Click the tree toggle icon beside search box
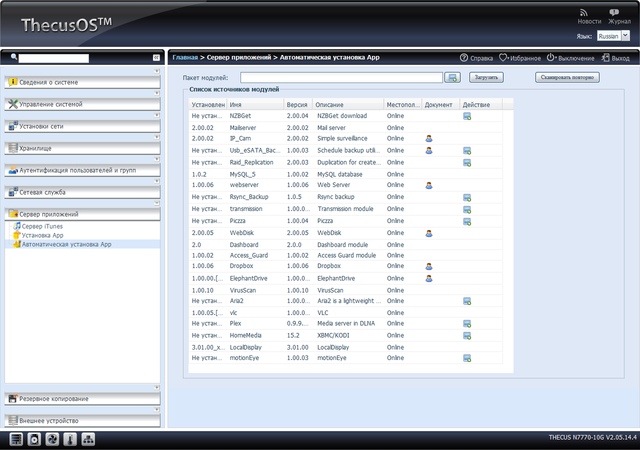The width and height of the screenshot is (640, 450). (156, 58)
